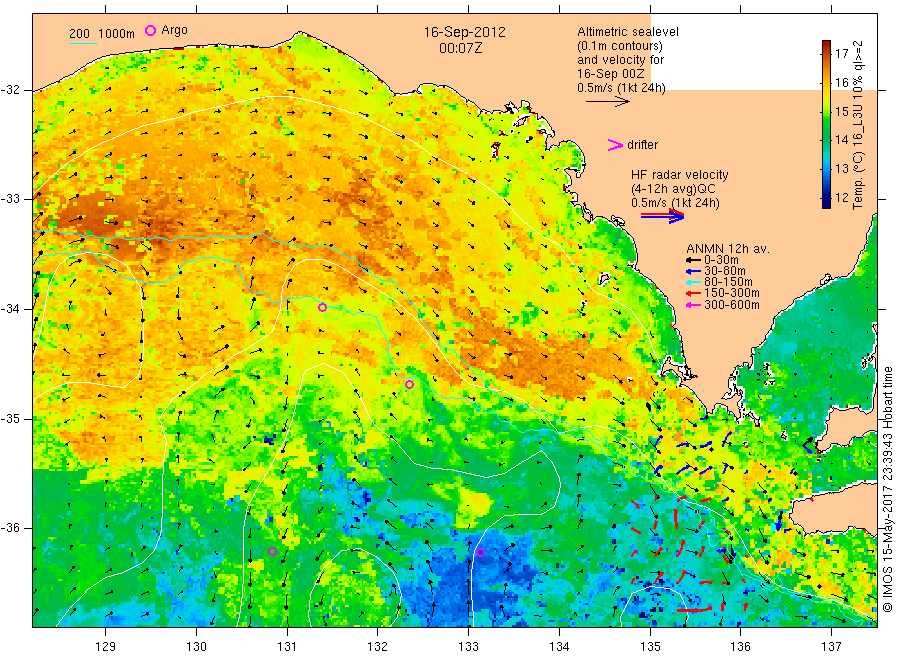This screenshot has height=660, width=900.
Task: Click the magenta drifter chevron legend symbol
Action: click(x=615, y=145)
